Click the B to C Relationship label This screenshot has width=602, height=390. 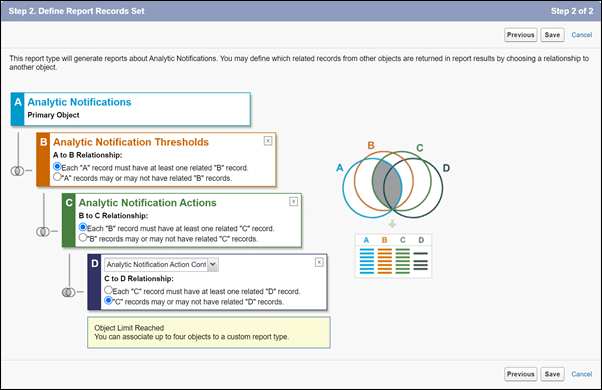(x=113, y=216)
